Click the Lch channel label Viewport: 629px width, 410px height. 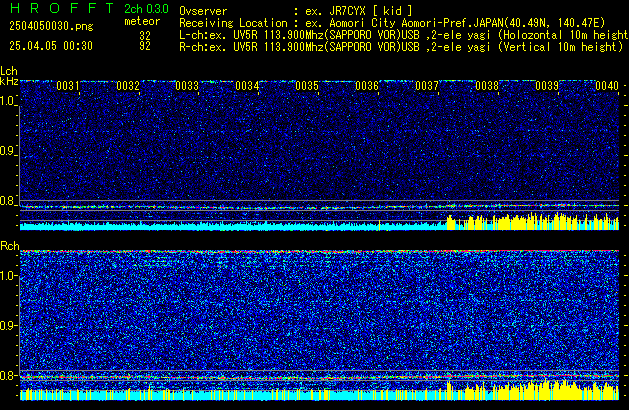coord(9,71)
